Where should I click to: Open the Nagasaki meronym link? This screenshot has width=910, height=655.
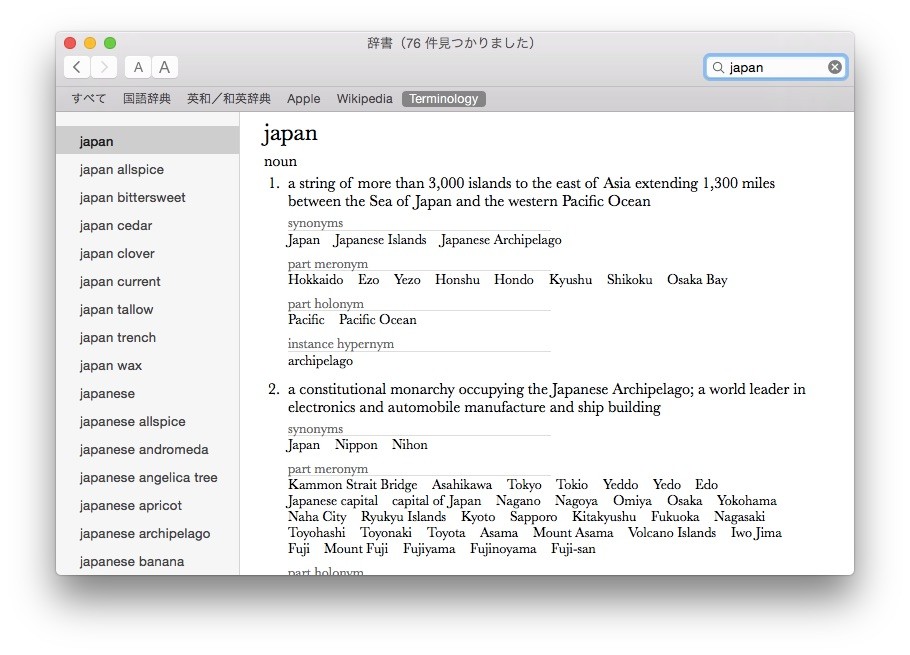(x=739, y=517)
